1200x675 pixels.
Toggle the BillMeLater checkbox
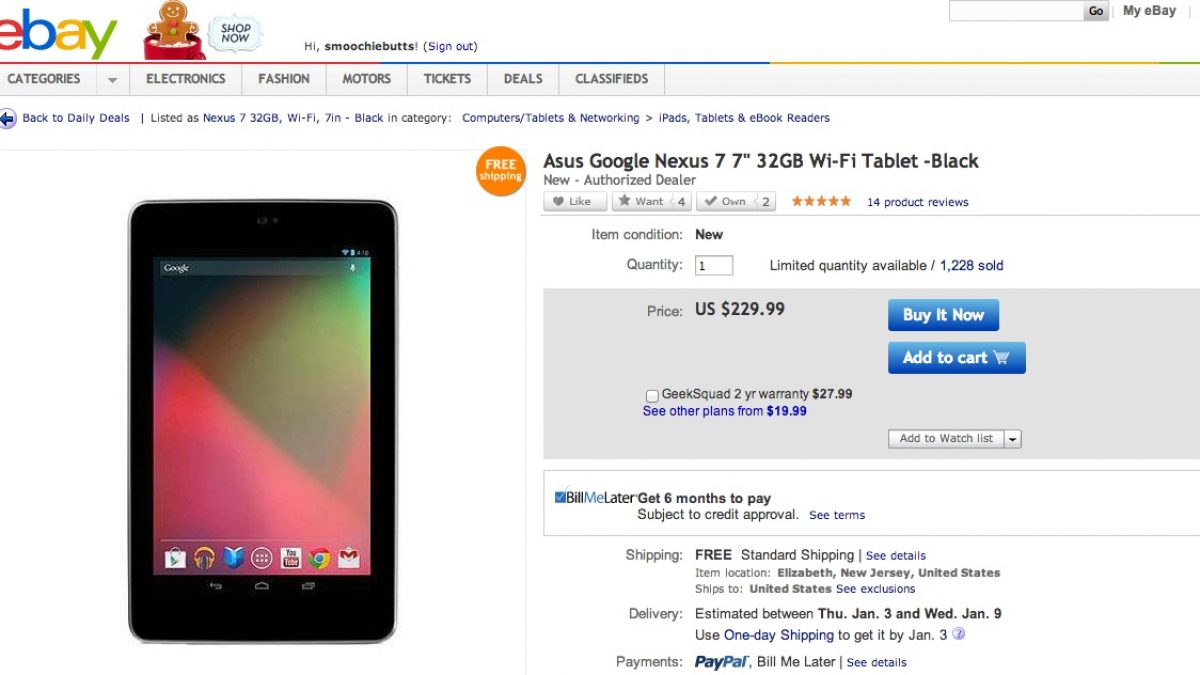(x=560, y=497)
